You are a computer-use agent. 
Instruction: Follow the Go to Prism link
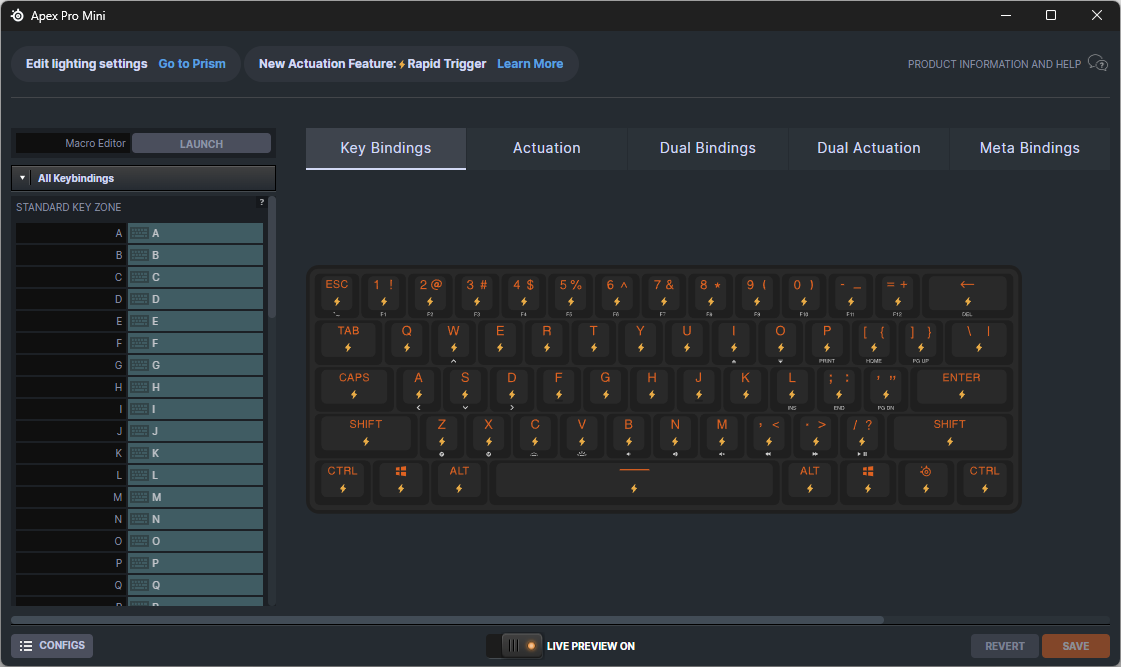tap(192, 64)
